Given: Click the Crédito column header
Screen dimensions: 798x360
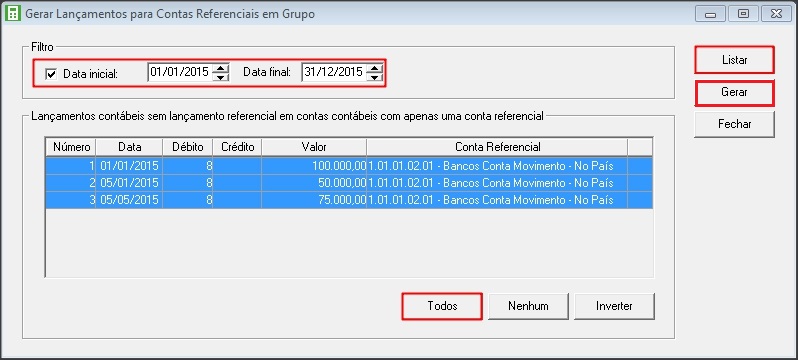Looking at the screenshot, I should 237,147.
